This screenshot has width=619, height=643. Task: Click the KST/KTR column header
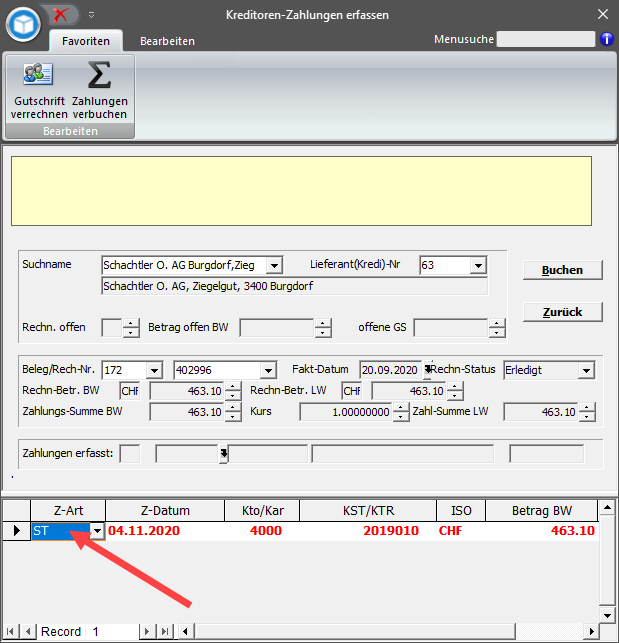coord(368,511)
